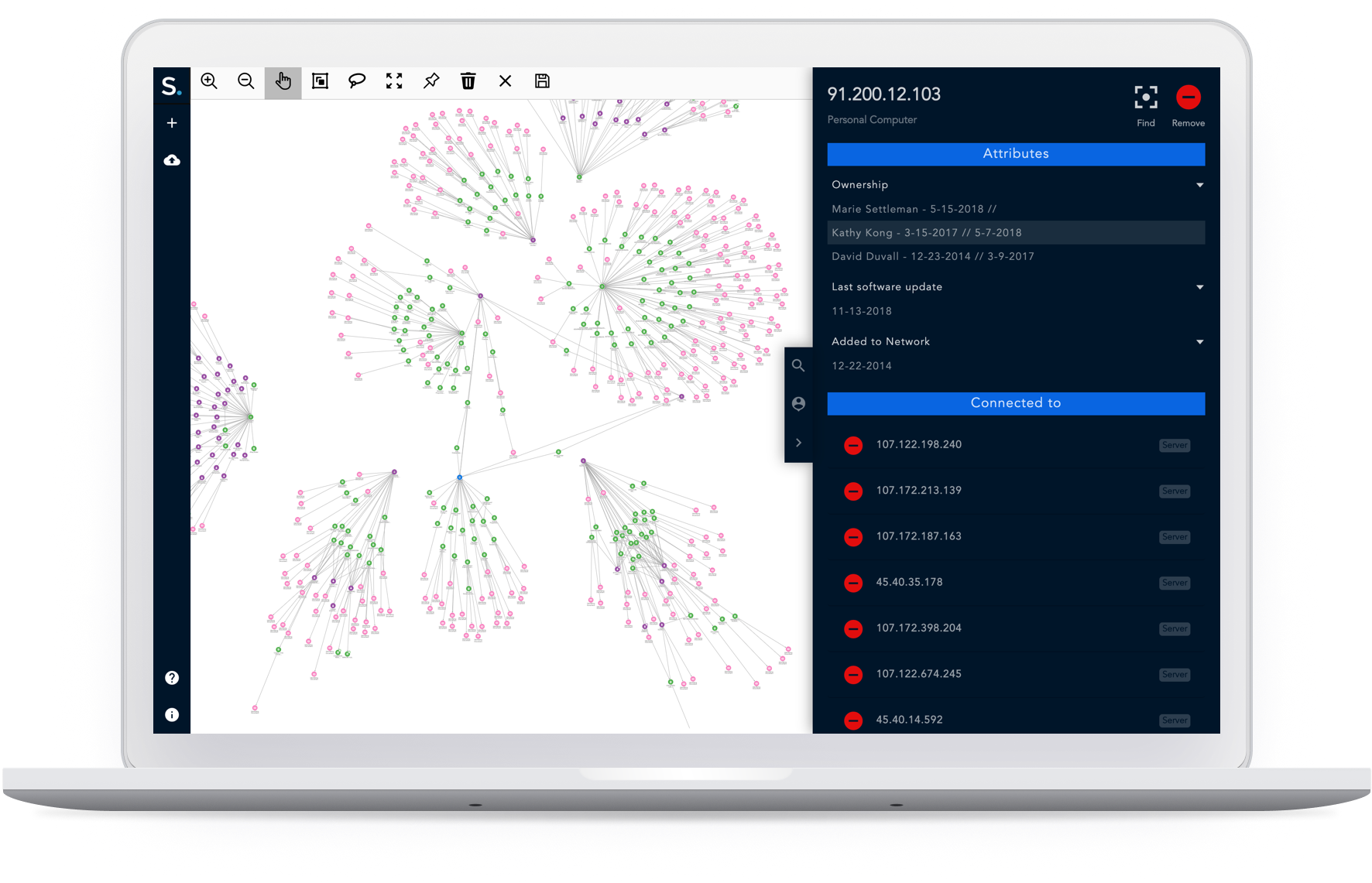This screenshot has width=1372, height=883.
Task: Click the trash delete icon
Action: [x=468, y=81]
